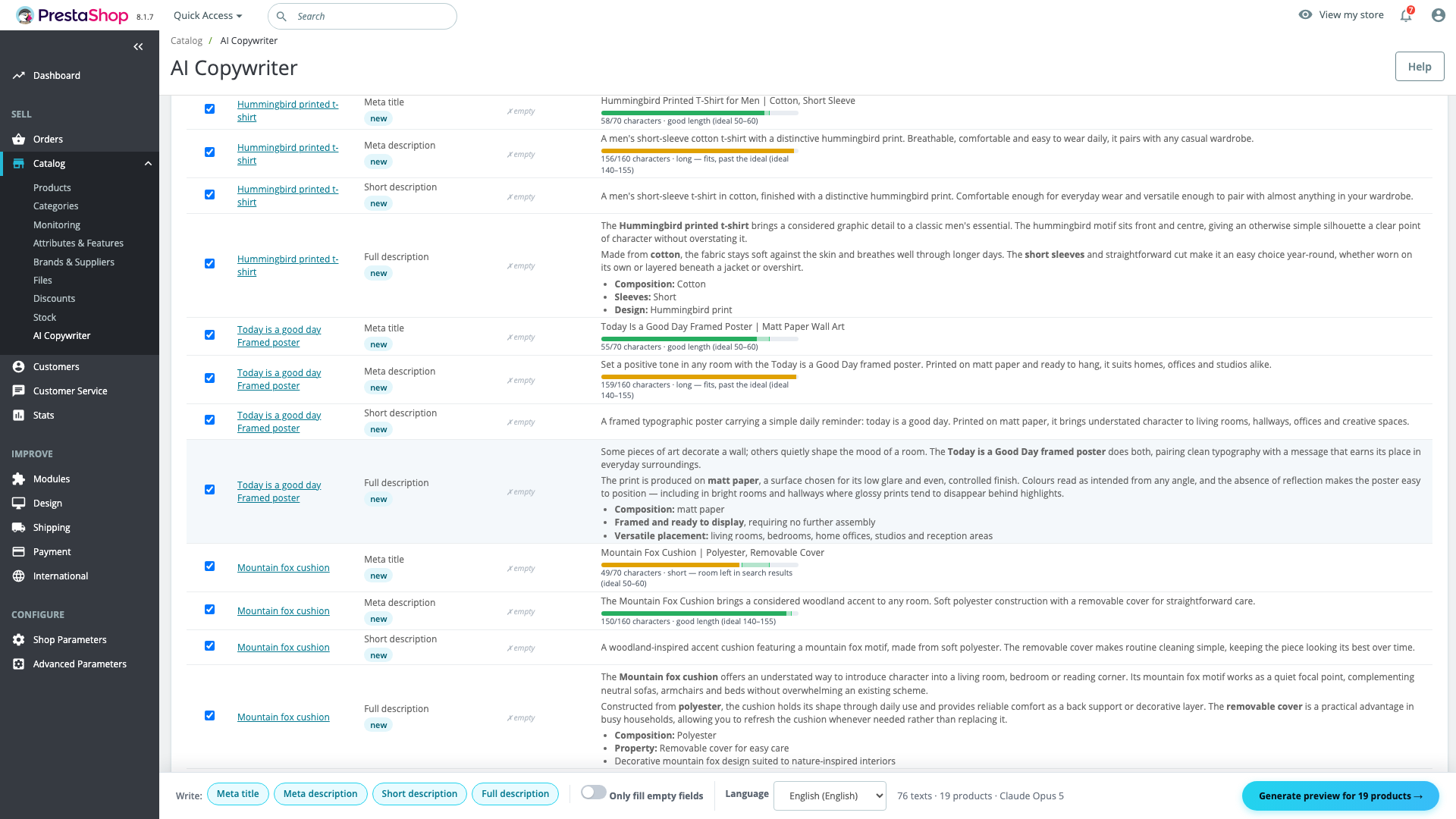Open Attributes & Features submenu item
This screenshot has height=819, width=1456.
click(78, 243)
